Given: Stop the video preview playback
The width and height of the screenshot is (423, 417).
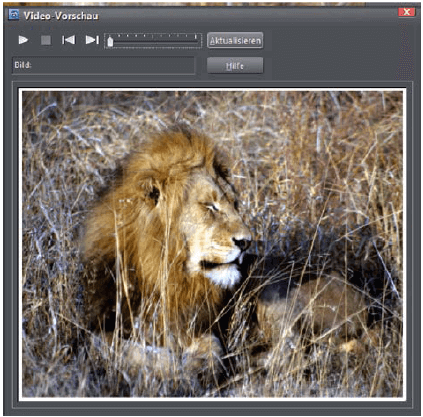Looking at the screenshot, I should tap(46, 40).
